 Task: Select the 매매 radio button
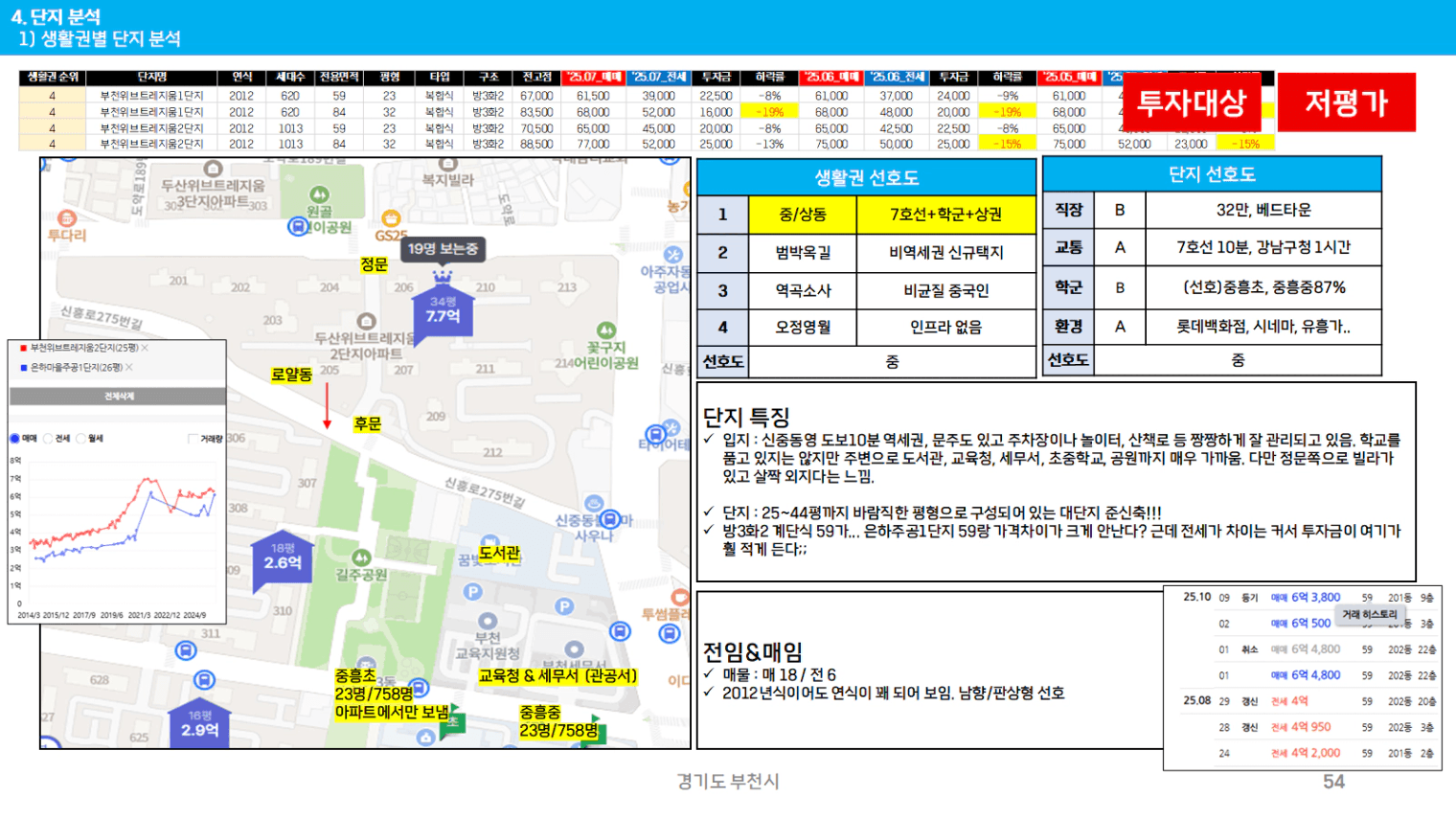15,439
